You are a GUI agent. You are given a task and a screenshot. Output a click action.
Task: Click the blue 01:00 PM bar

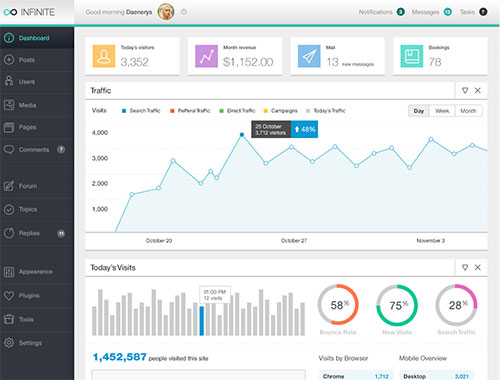click(x=202, y=321)
